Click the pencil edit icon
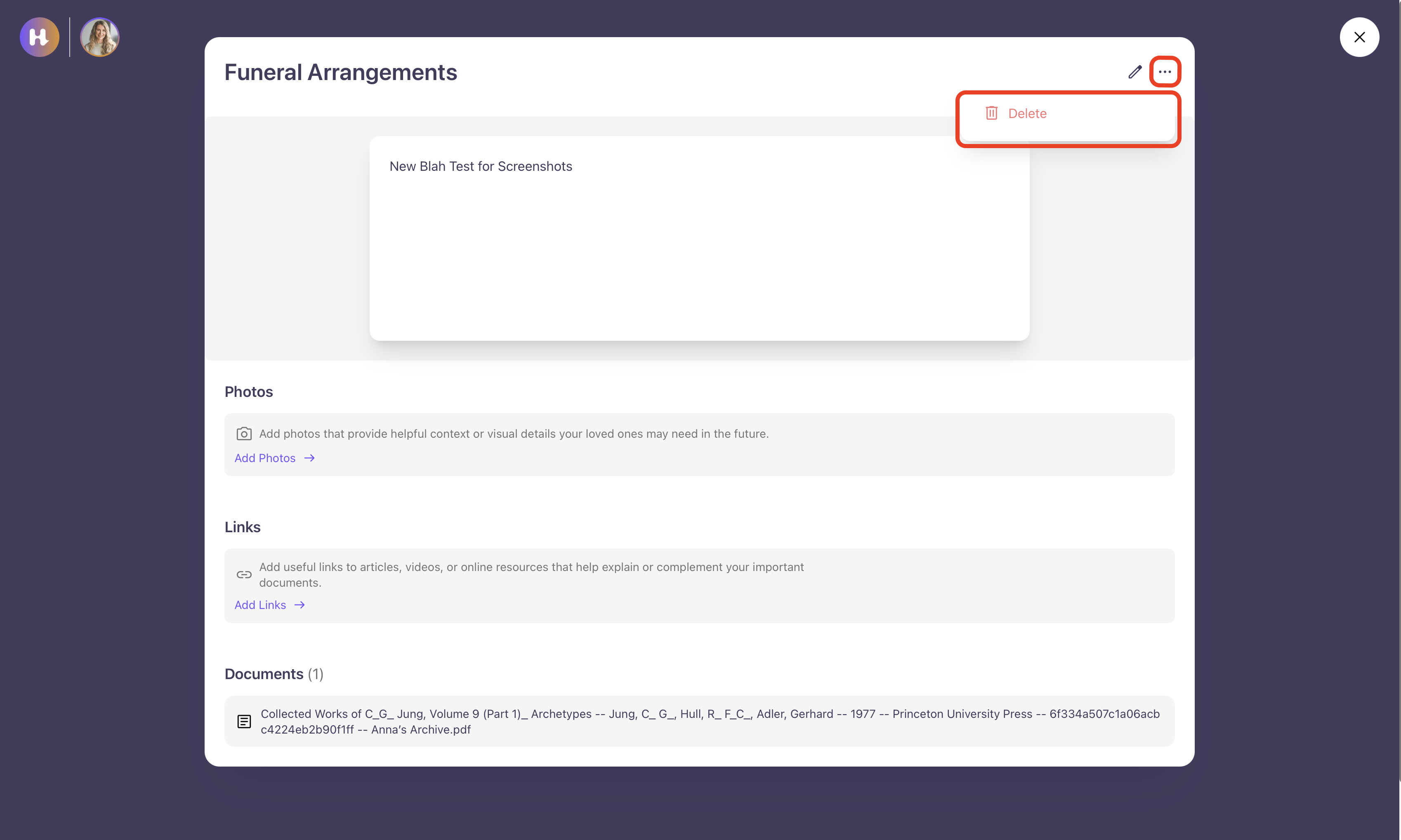1401x840 pixels. pyautogui.click(x=1134, y=72)
